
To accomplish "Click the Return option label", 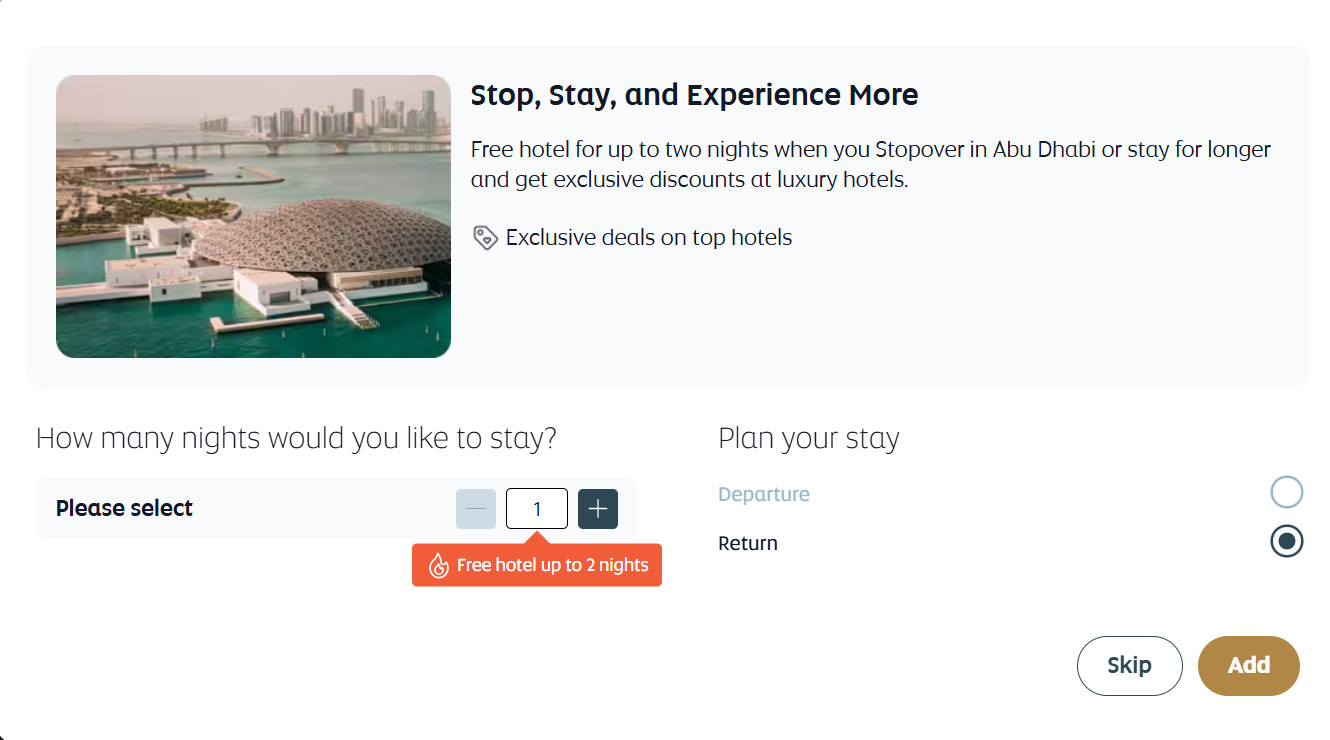I will coord(748,543).
